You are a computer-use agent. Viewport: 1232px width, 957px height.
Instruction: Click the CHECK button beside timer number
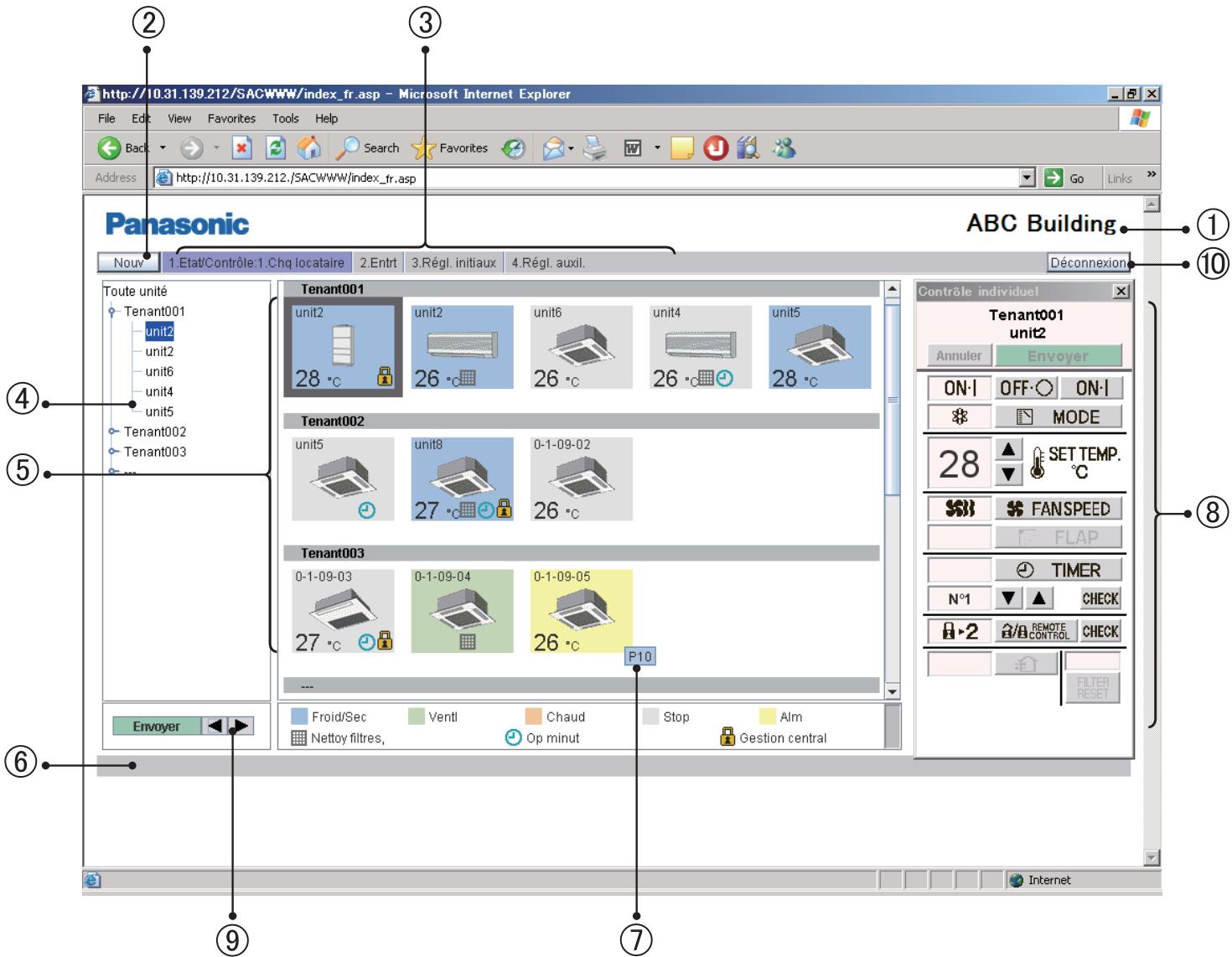tap(1100, 598)
